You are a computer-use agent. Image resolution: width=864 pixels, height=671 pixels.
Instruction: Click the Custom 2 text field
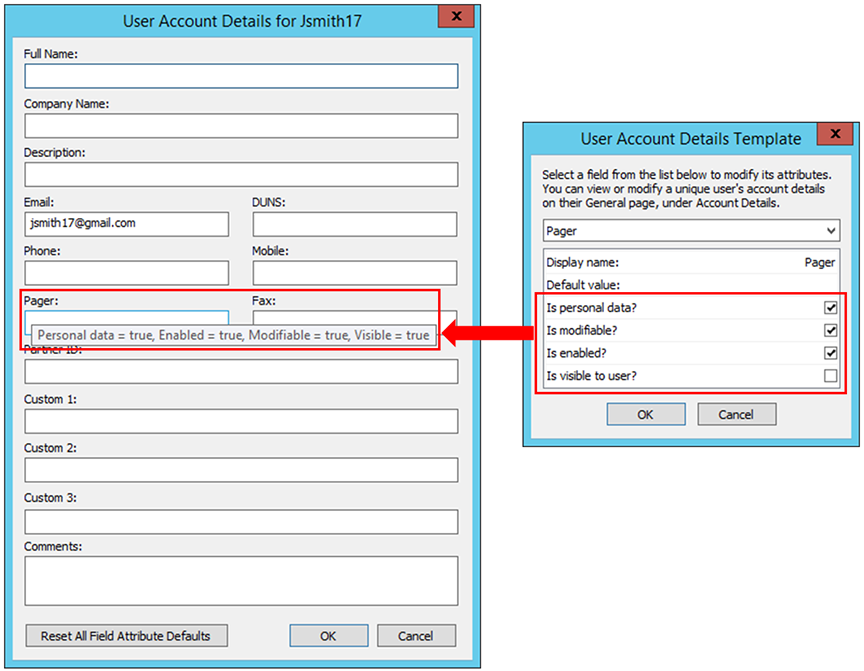click(241, 470)
